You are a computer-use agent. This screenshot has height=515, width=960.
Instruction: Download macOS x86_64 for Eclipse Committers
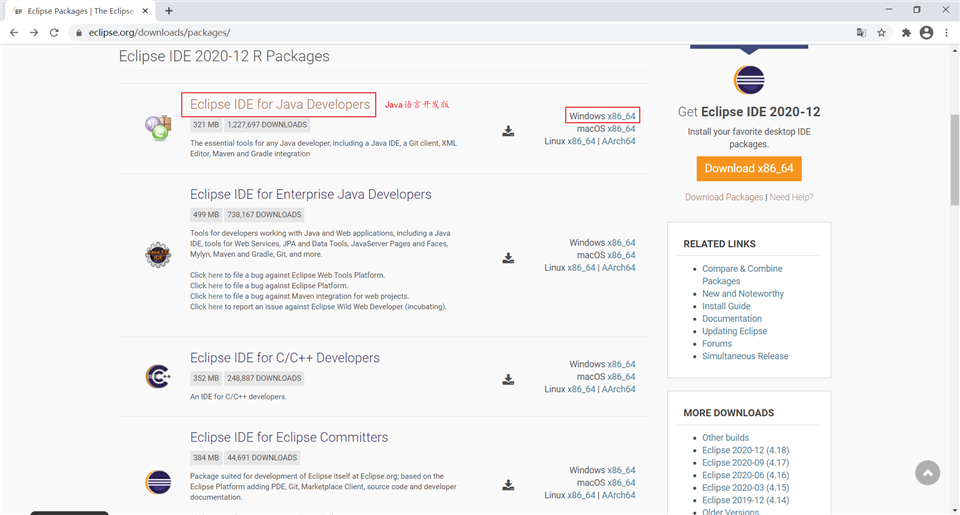click(x=621, y=483)
